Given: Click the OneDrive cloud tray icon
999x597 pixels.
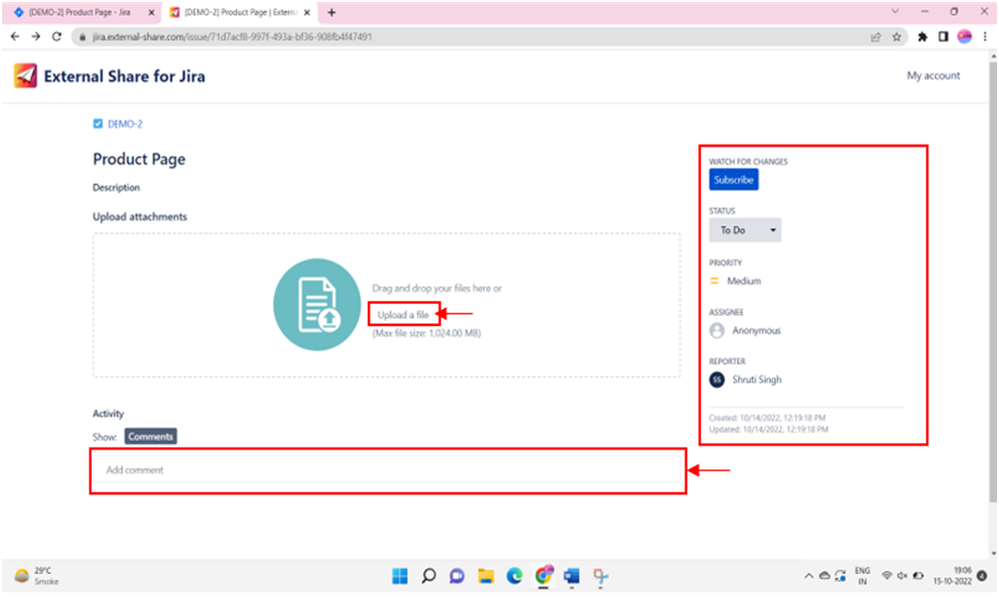Looking at the screenshot, I should pos(824,576).
